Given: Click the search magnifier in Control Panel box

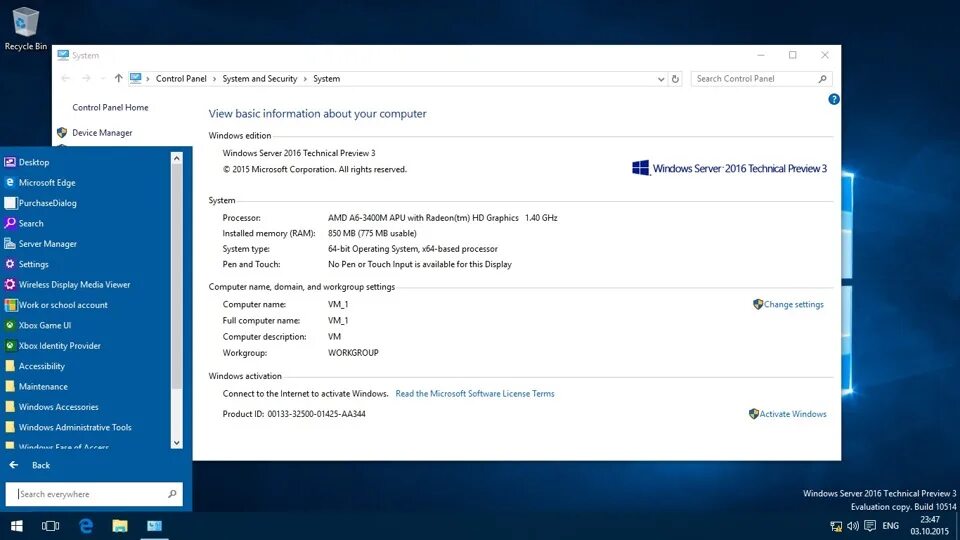Looking at the screenshot, I should (x=822, y=79).
